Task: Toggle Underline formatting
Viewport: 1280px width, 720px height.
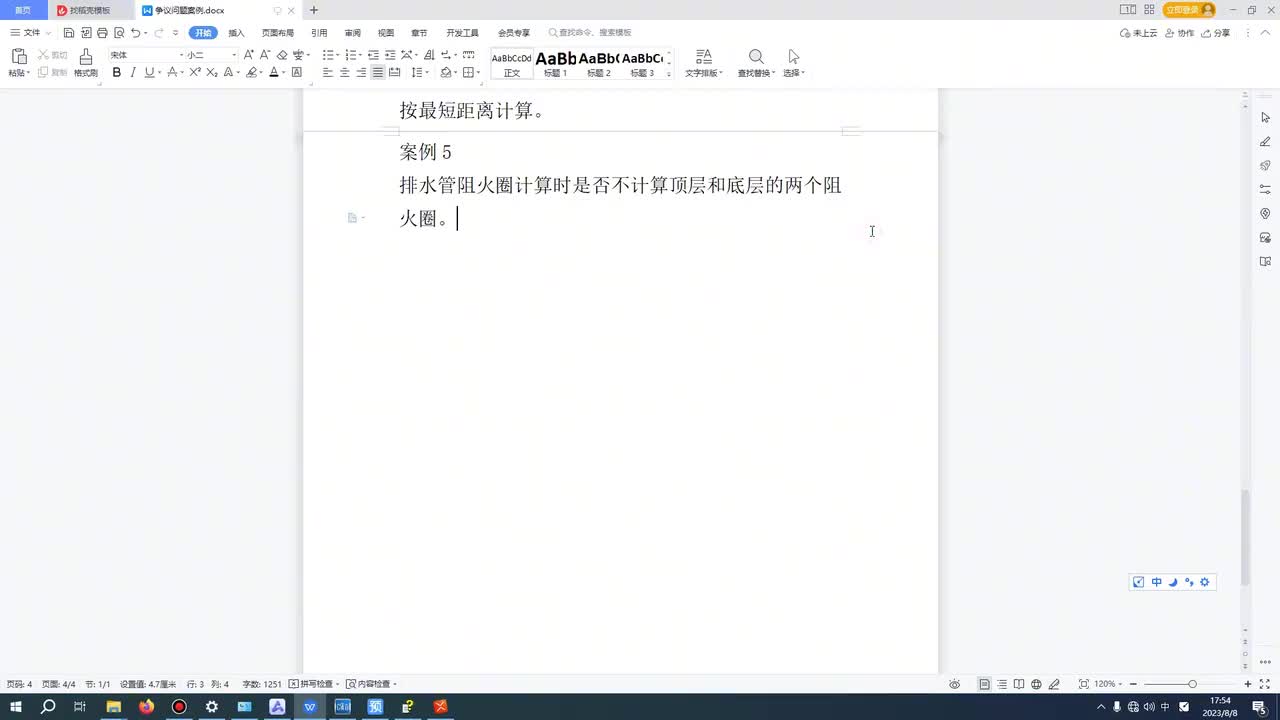Action: click(x=149, y=73)
